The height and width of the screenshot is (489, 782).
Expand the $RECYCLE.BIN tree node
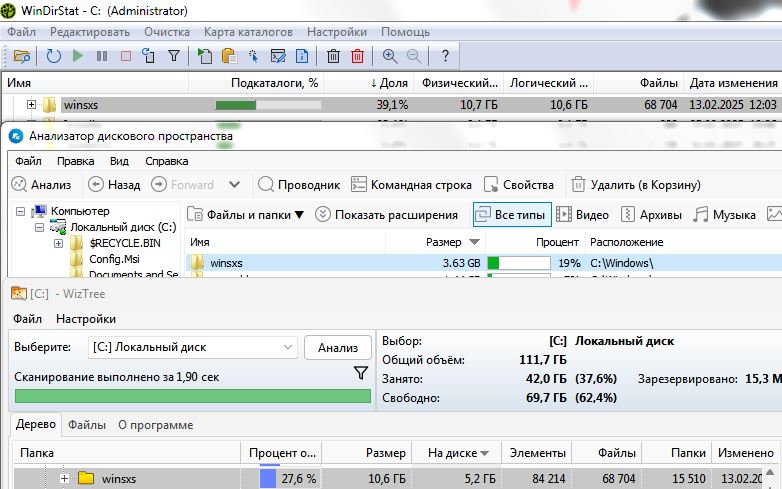click(58, 243)
